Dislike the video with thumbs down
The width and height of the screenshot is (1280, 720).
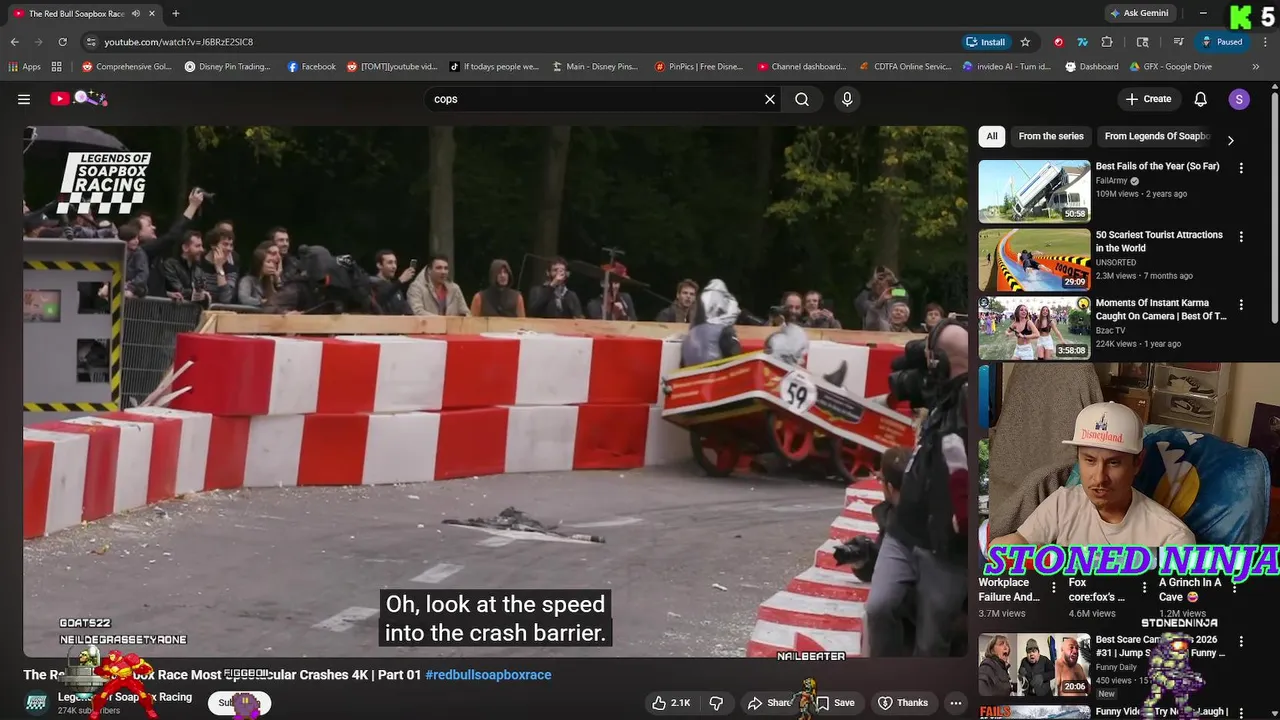coord(716,703)
